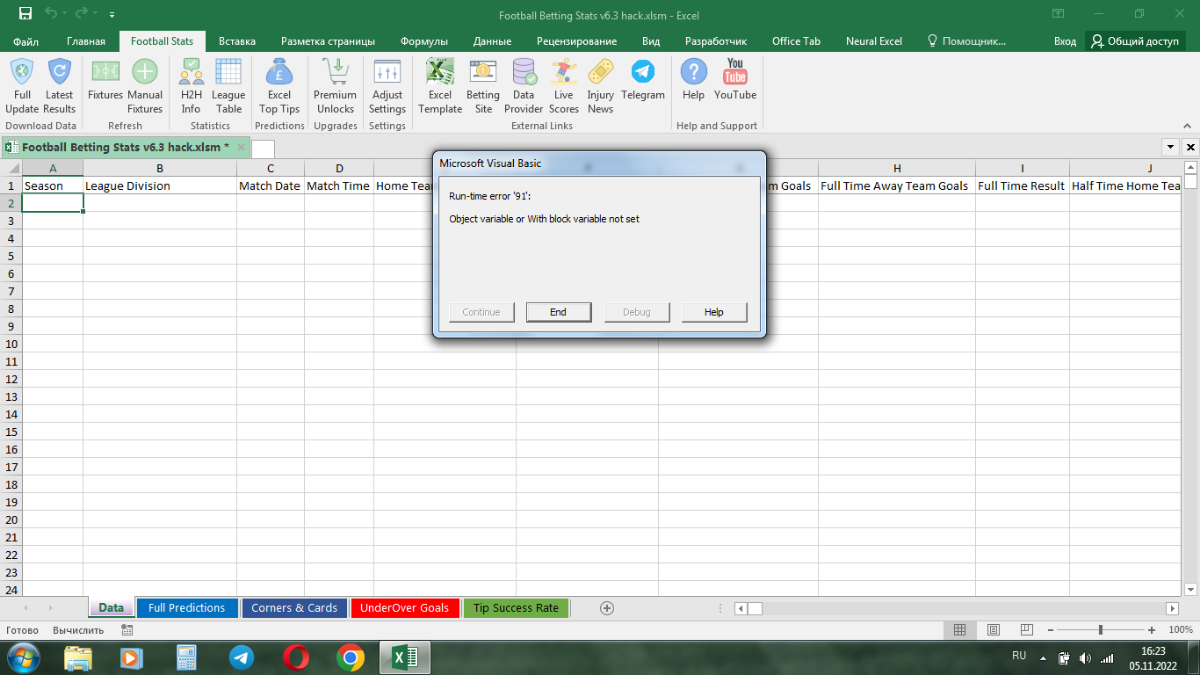
Task: Click the zoom out minus button
Action: pos(1052,630)
